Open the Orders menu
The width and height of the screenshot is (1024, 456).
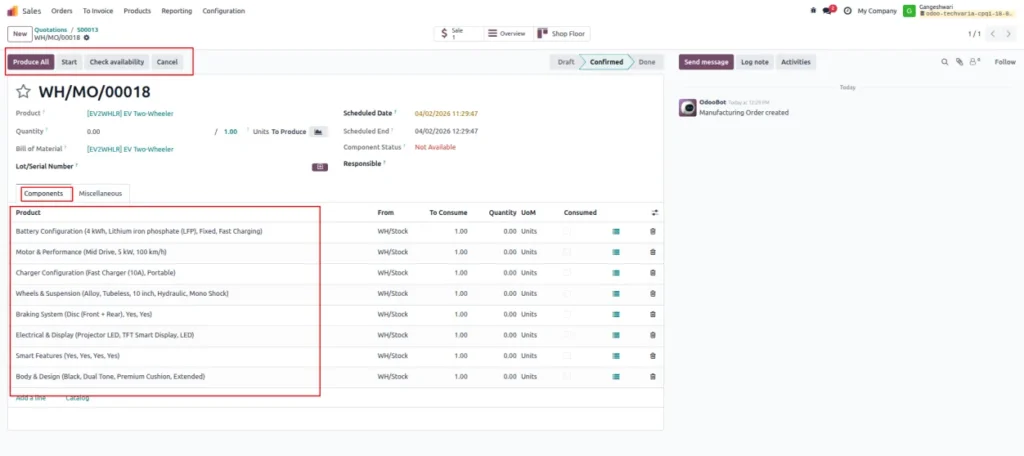(62, 10)
